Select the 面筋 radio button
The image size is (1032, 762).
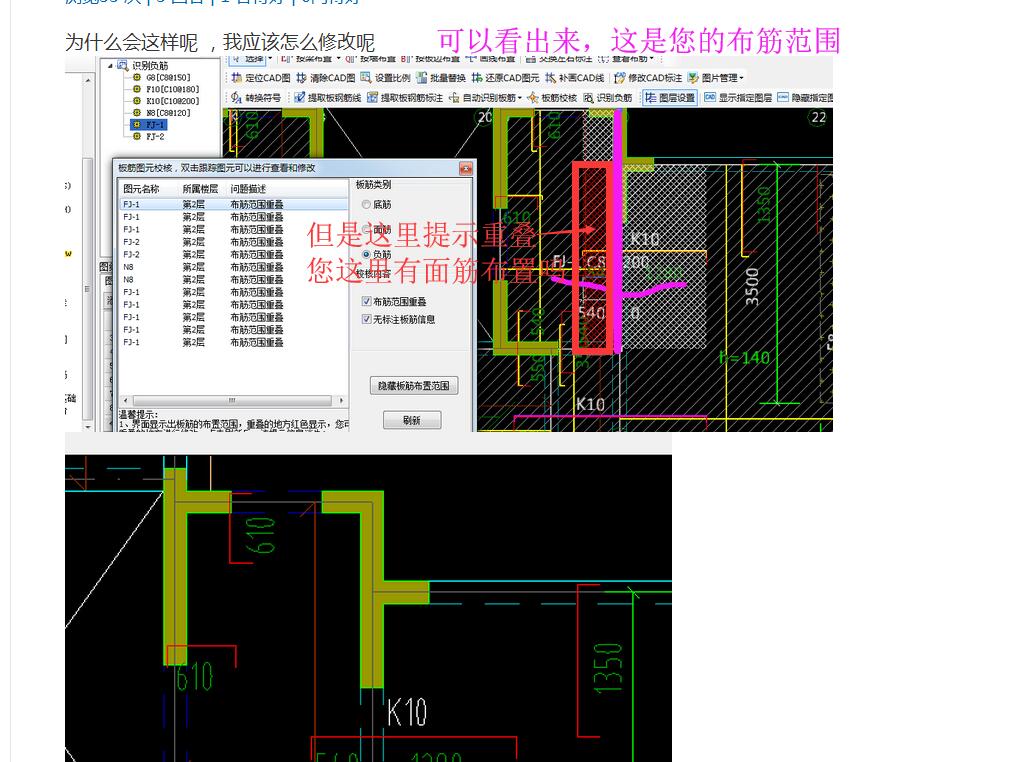point(367,230)
